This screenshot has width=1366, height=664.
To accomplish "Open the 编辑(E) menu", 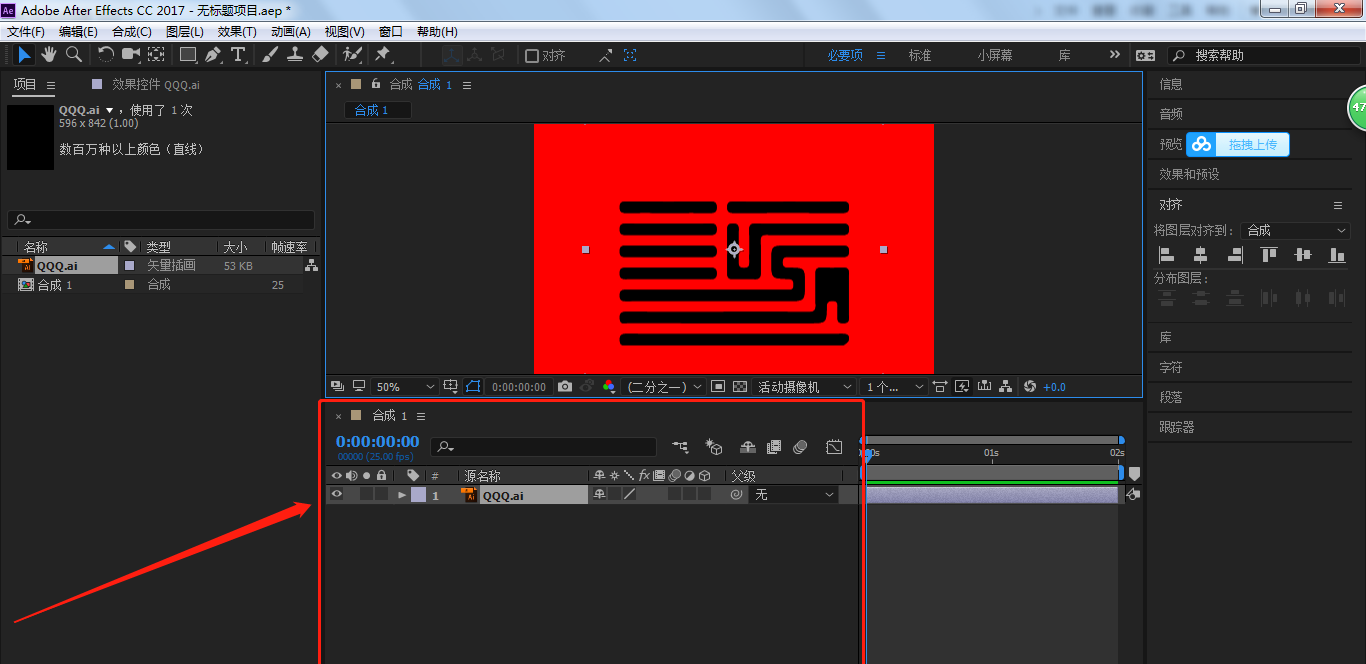I will 78,32.
